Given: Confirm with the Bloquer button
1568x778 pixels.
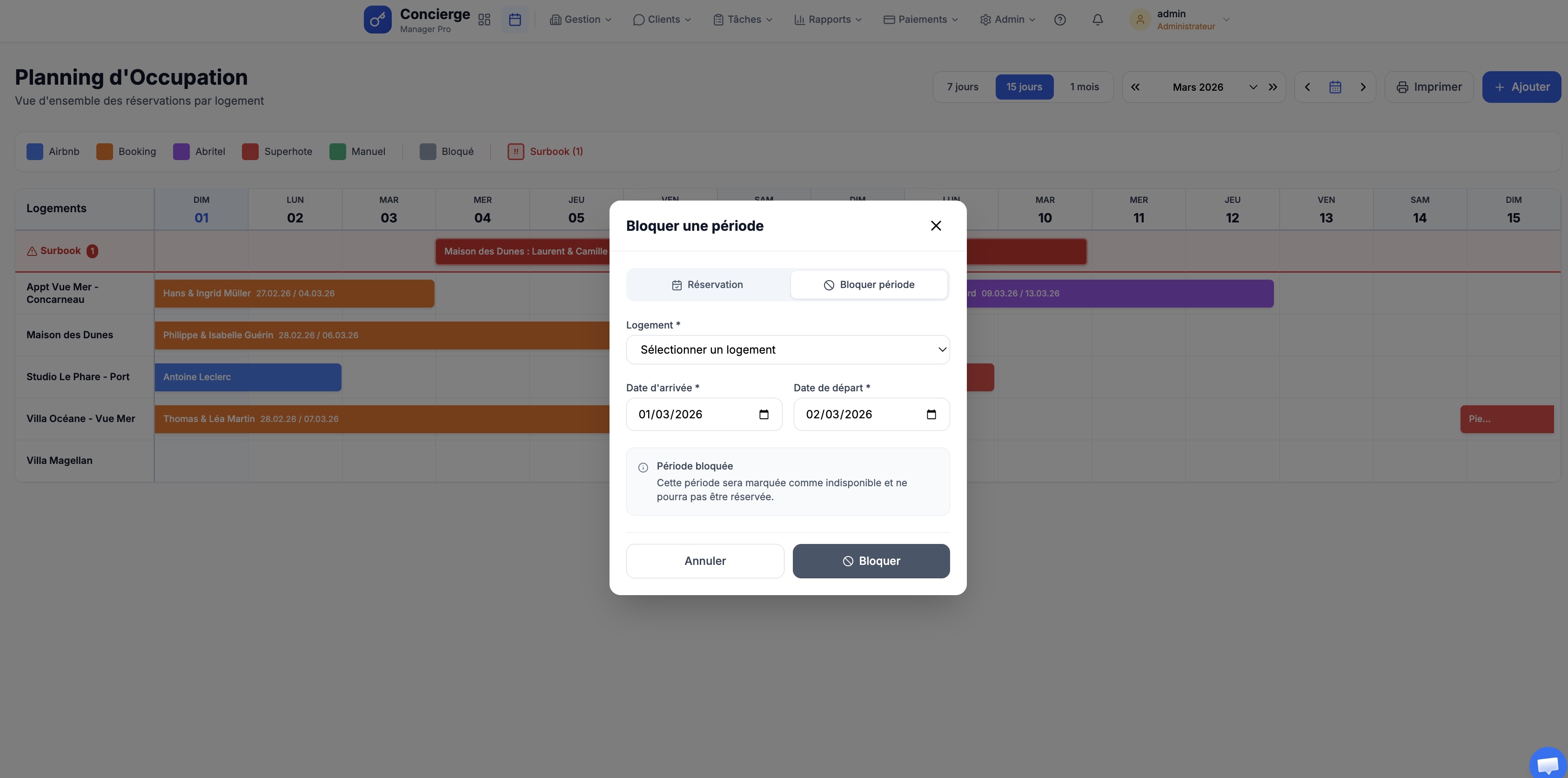Looking at the screenshot, I should click(x=871, y=561).
